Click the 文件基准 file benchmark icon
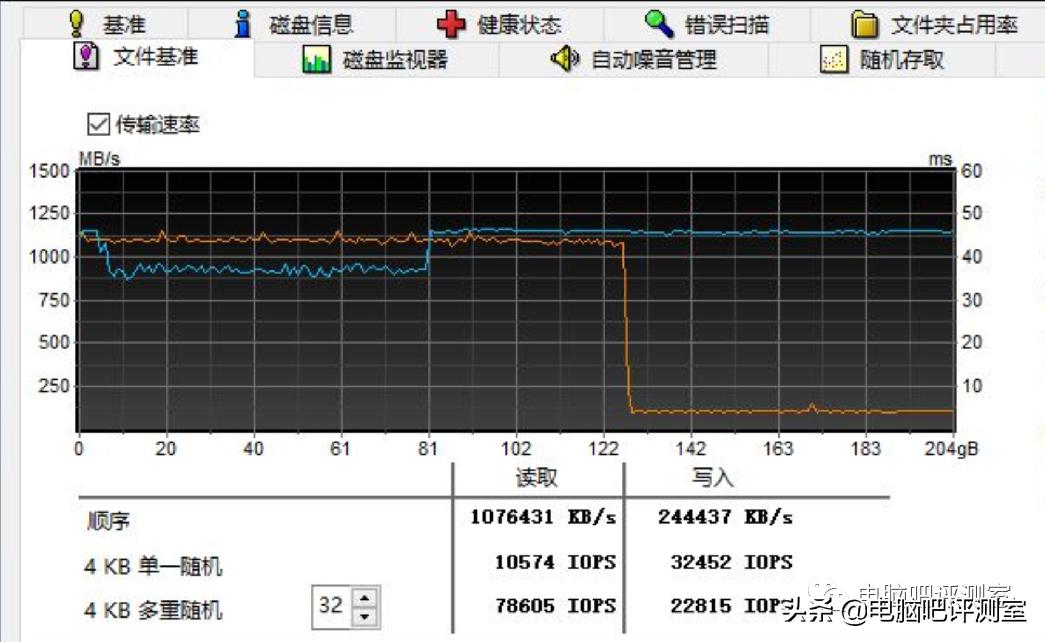 85,58
